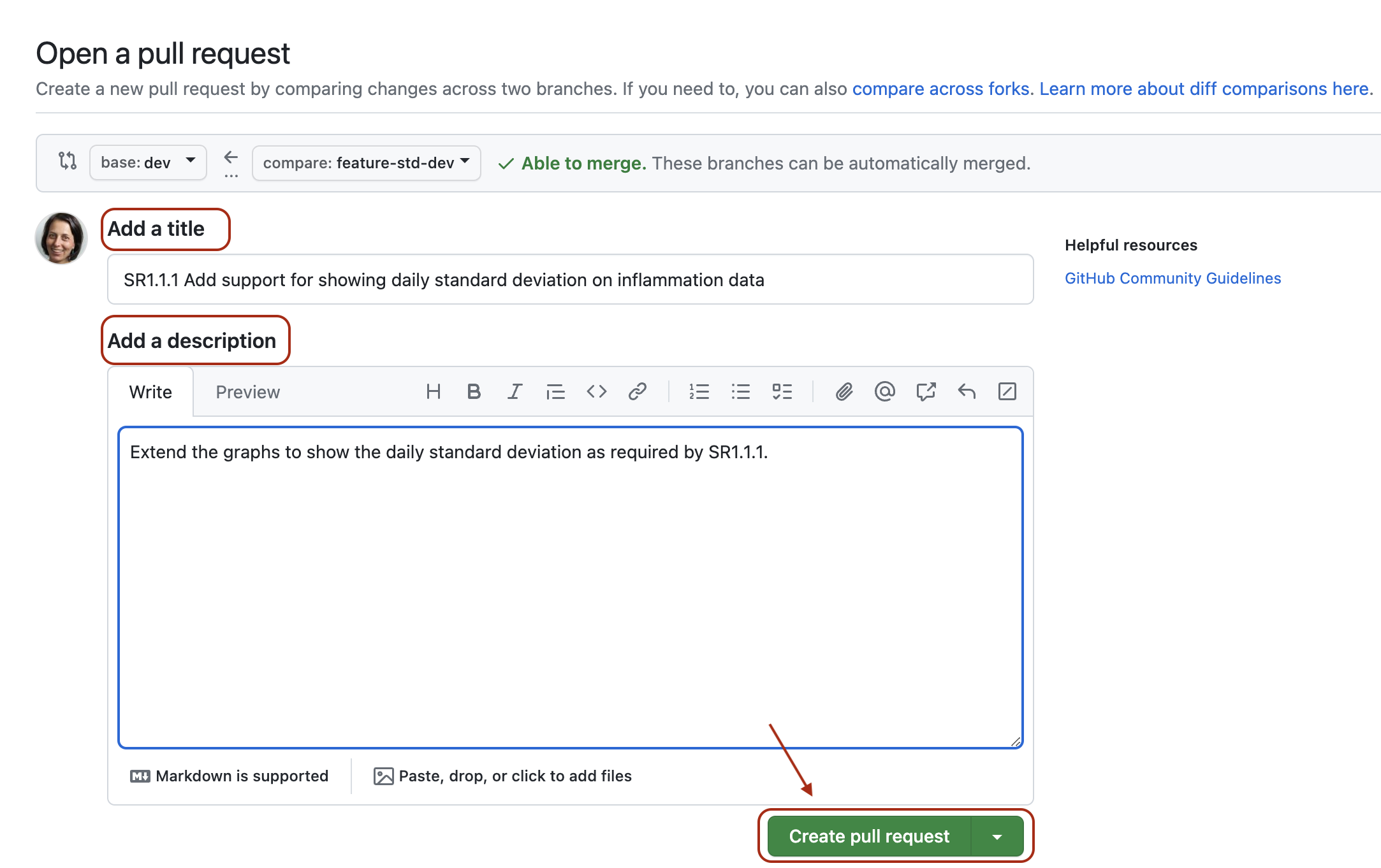1381x868 pixels.
Task: Add a bulleted list
Action: (x=741, y=391)
